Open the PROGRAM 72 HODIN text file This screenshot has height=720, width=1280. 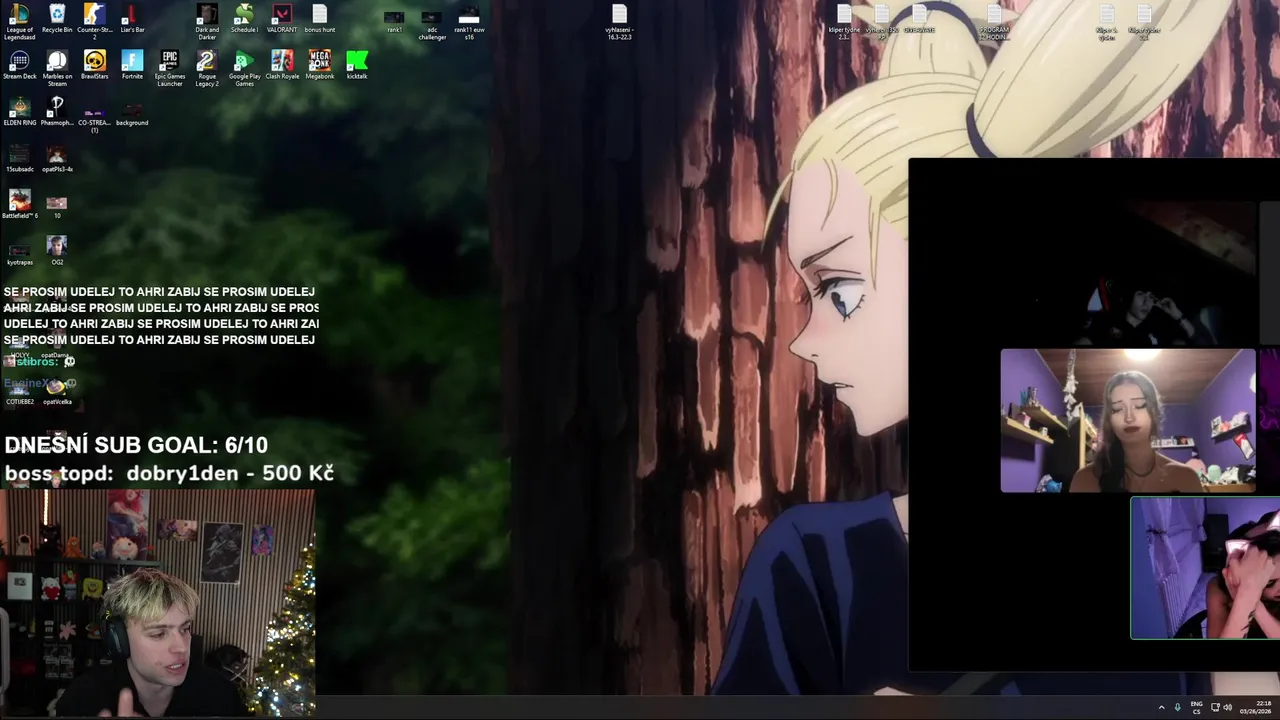[x=994, y=21]
